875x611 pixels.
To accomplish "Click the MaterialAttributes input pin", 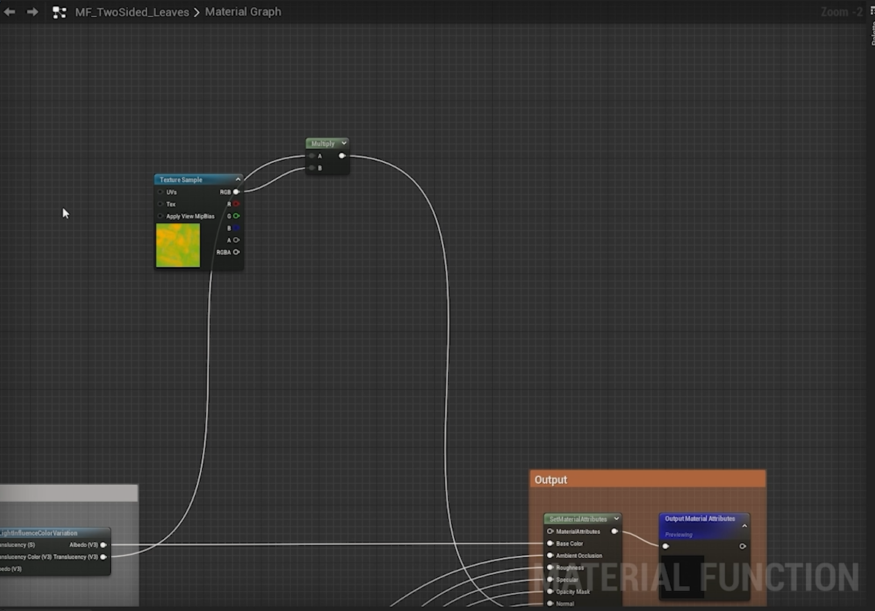I will click(x=550, y=531).
